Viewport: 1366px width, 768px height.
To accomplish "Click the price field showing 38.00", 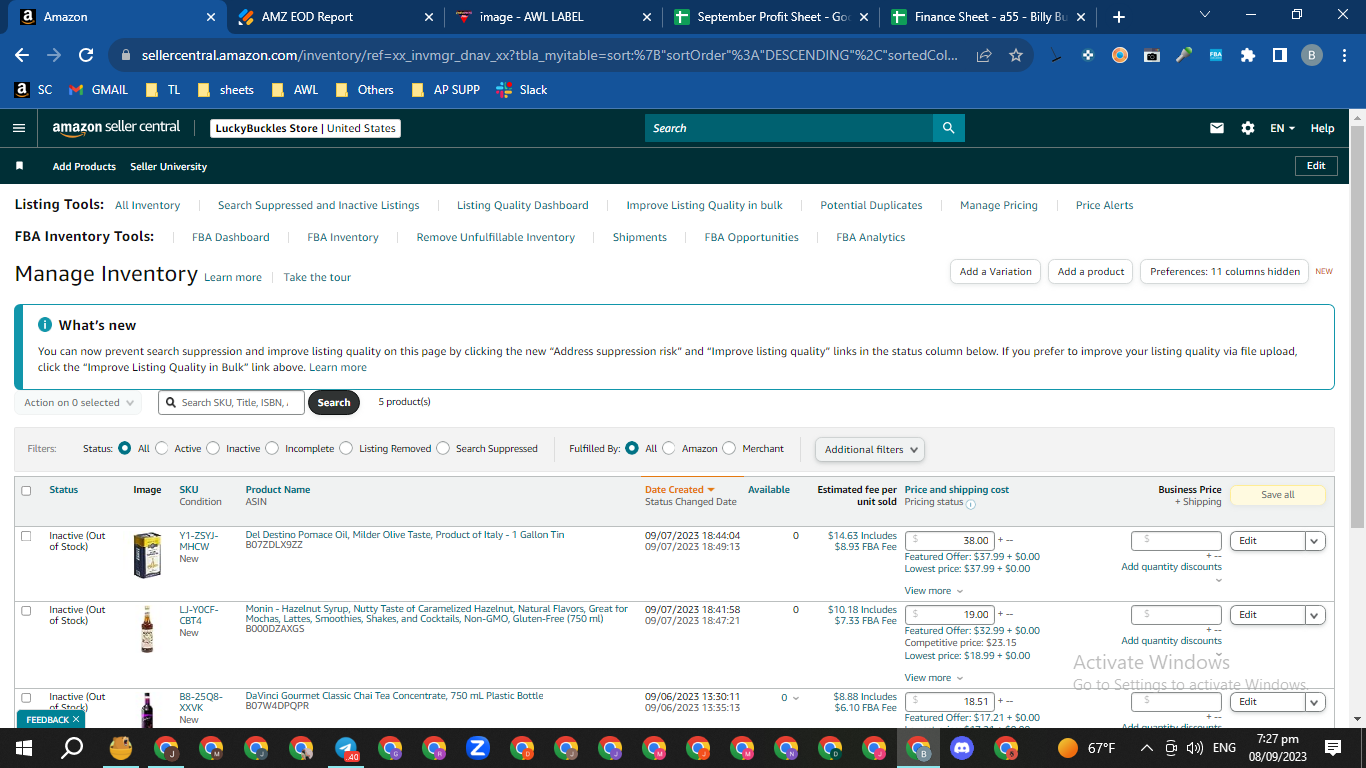I will click(x=949, y=541).
